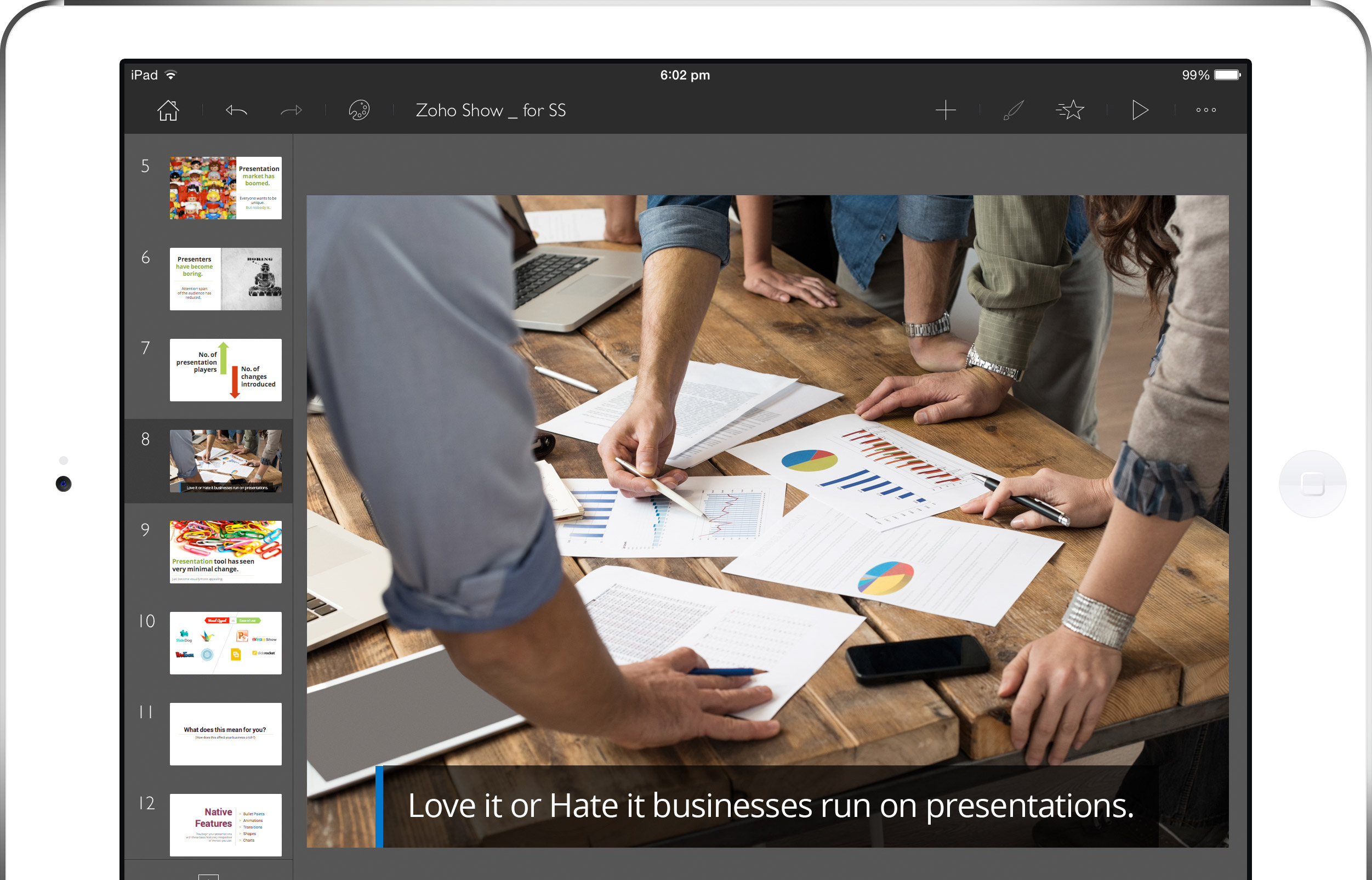1372x880 pixels.
Task: Choose slide 9 with paper clips
Action: click(x=225, y=552)
